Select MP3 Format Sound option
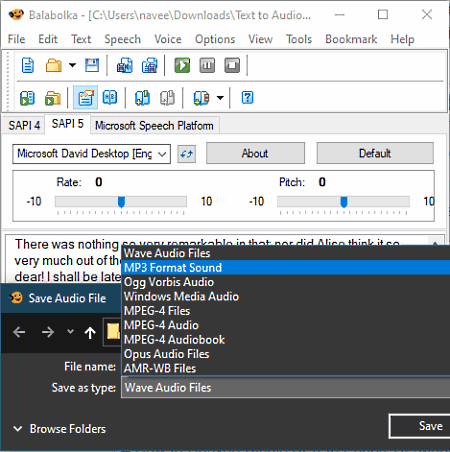Viewport: 450px width, 452px height. (x=286, y=268)
